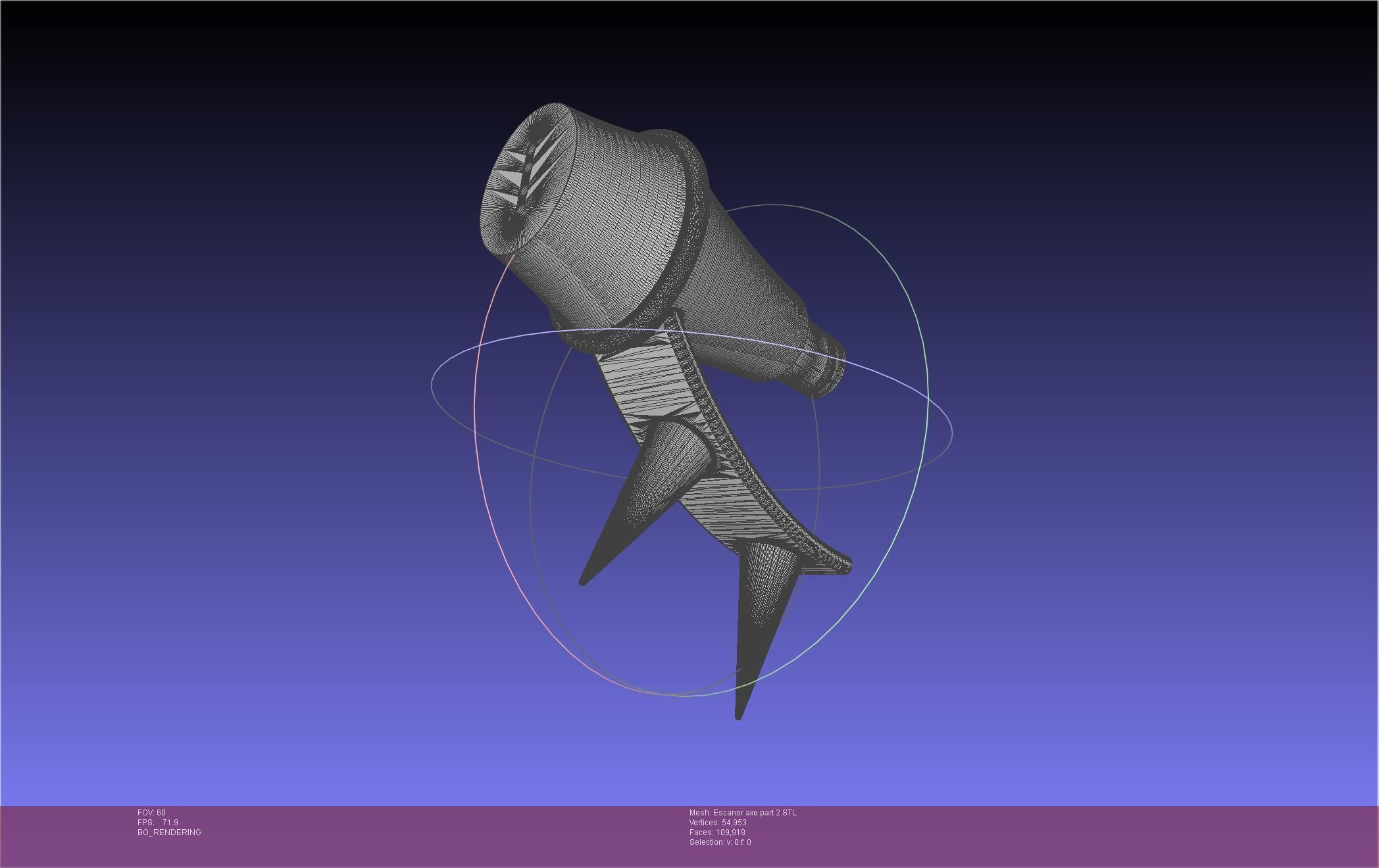Click the 'Selection: v: 0 f: 0' line
Image resolution: width=1379 pixels, height=868 pixels.
720,842
